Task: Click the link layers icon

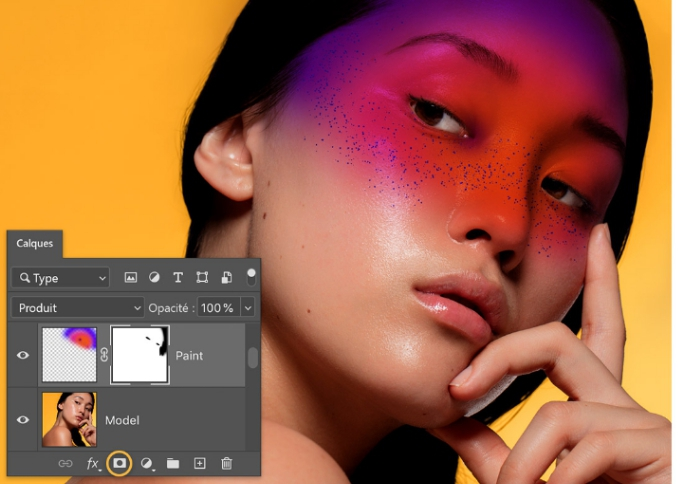Action: tap(65, 464)
